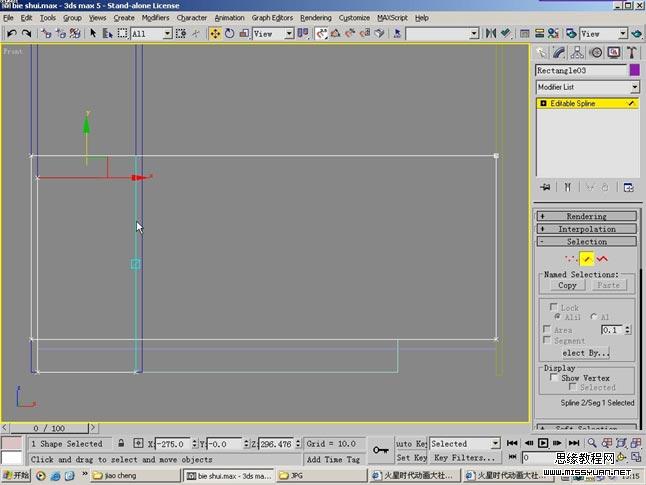Image resolution: width=646 pixels, height=485 pixels.
Task: Click the Go to Start button
Action: [512, 443]
